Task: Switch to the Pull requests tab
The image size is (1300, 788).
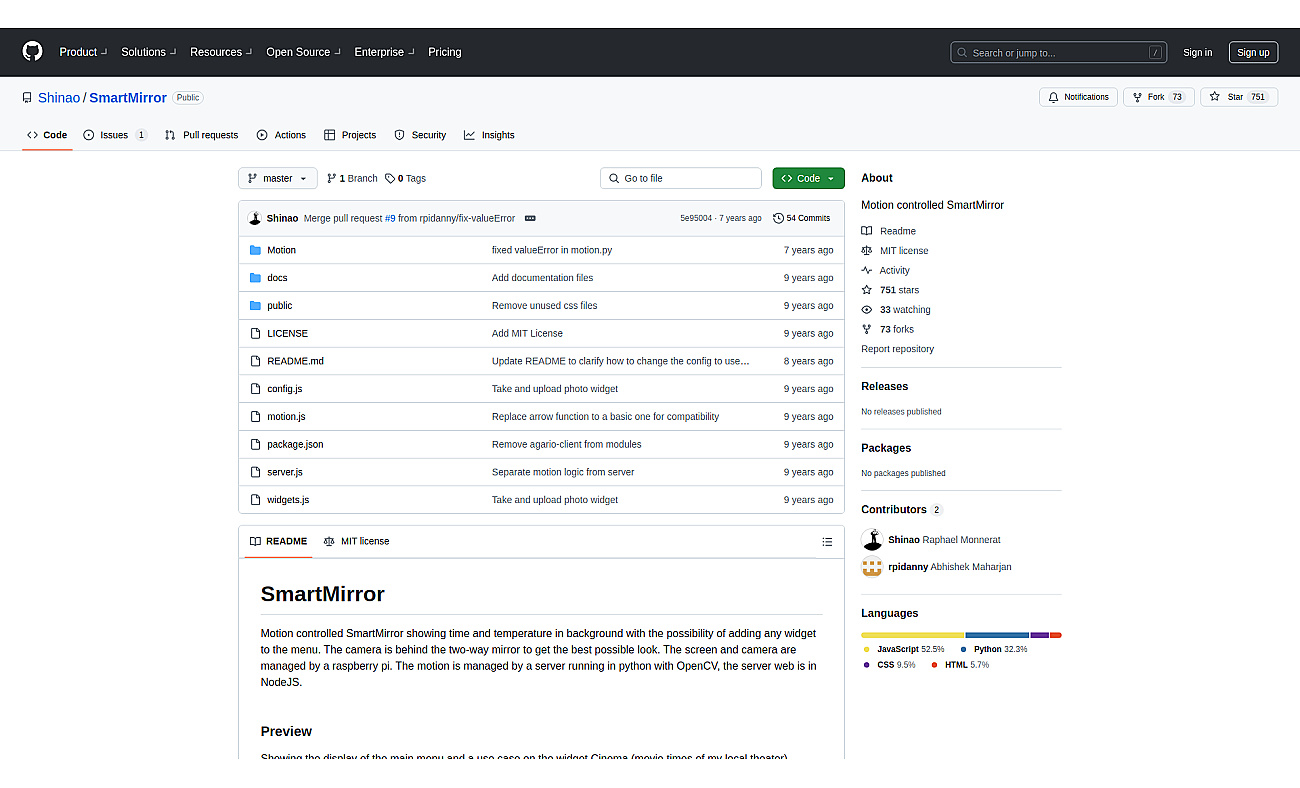Action: point(201,135)
